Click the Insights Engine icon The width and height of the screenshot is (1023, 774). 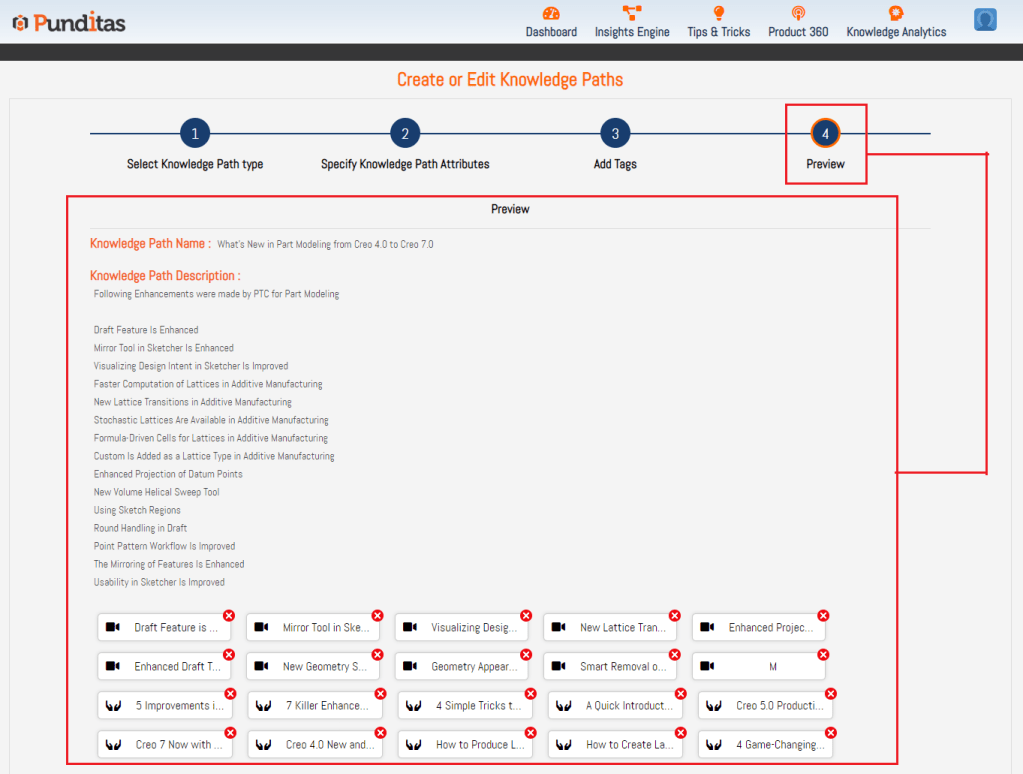click(632, 14)
